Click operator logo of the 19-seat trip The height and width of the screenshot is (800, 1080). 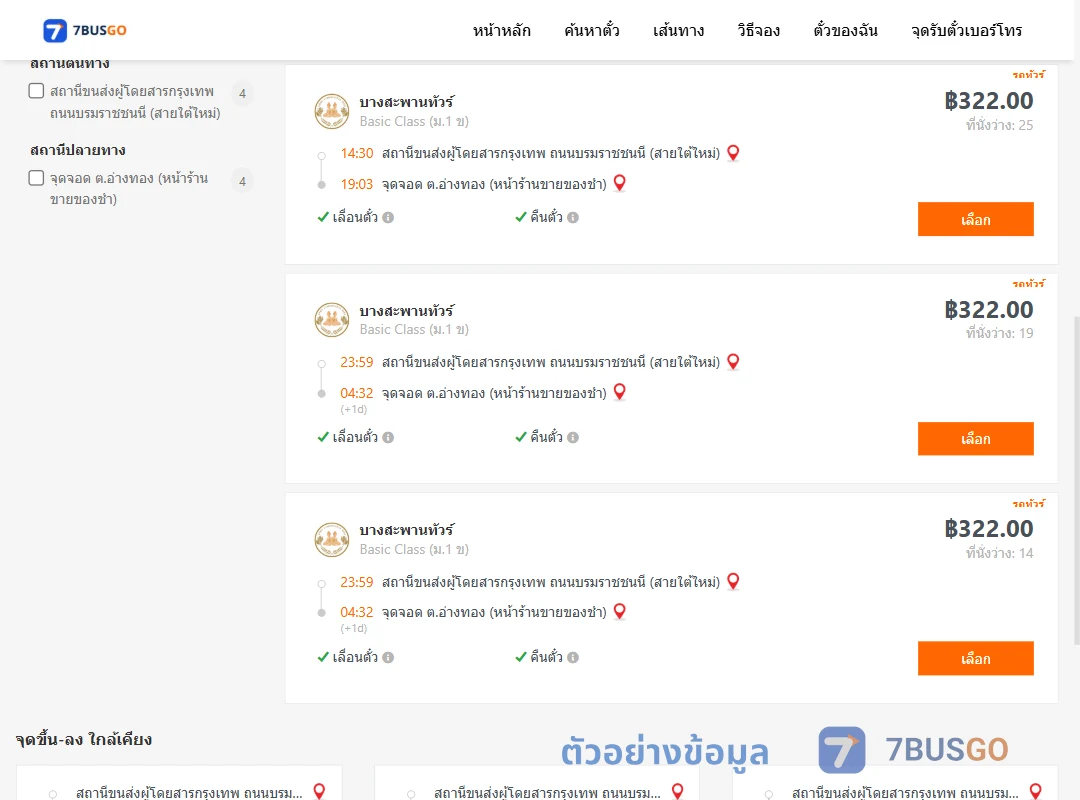[332, 320]
